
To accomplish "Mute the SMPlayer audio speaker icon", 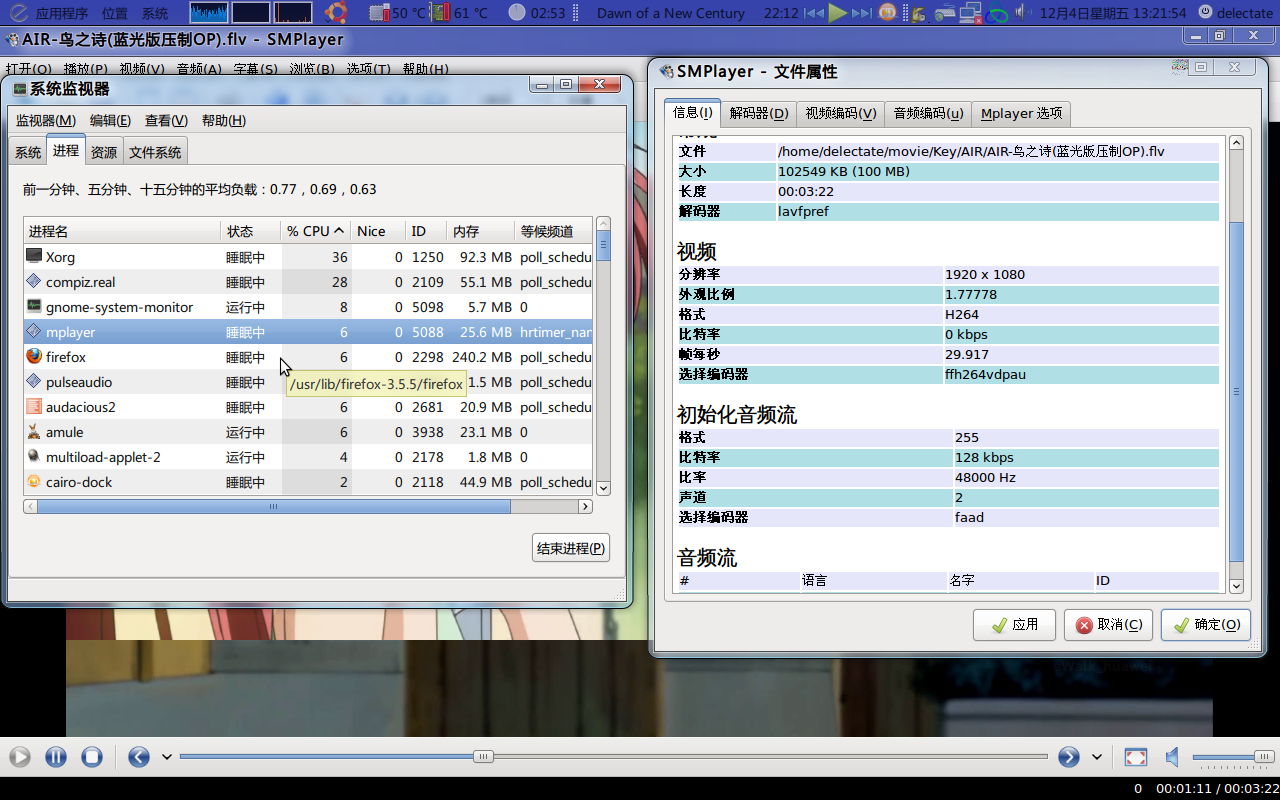I will (x=1173, y=757).
